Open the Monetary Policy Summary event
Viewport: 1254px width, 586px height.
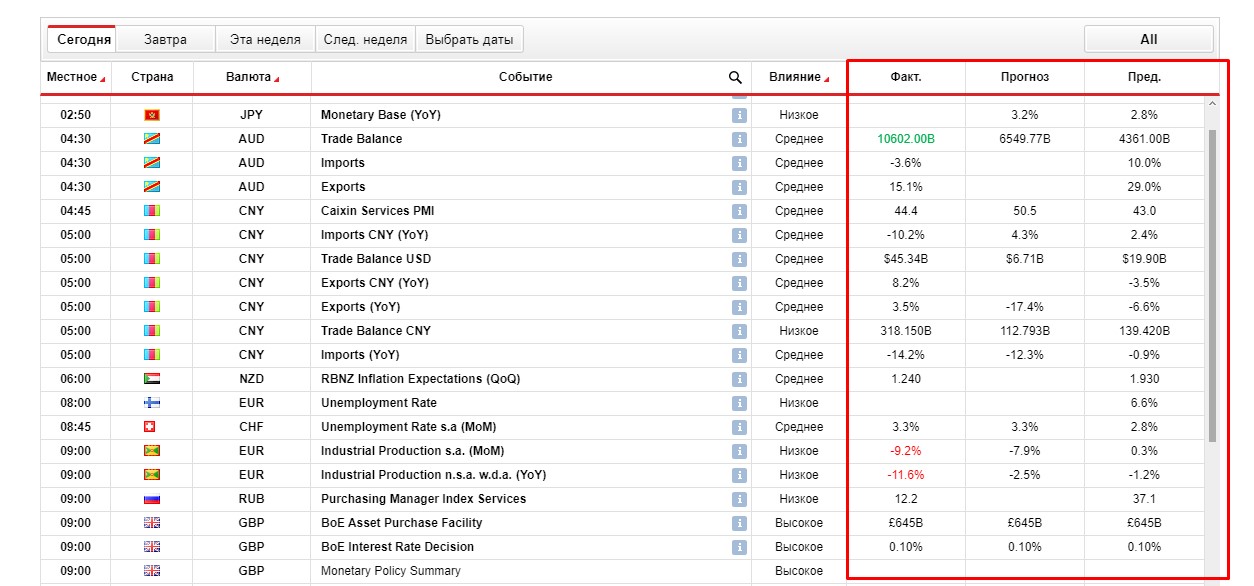point(390,571)
